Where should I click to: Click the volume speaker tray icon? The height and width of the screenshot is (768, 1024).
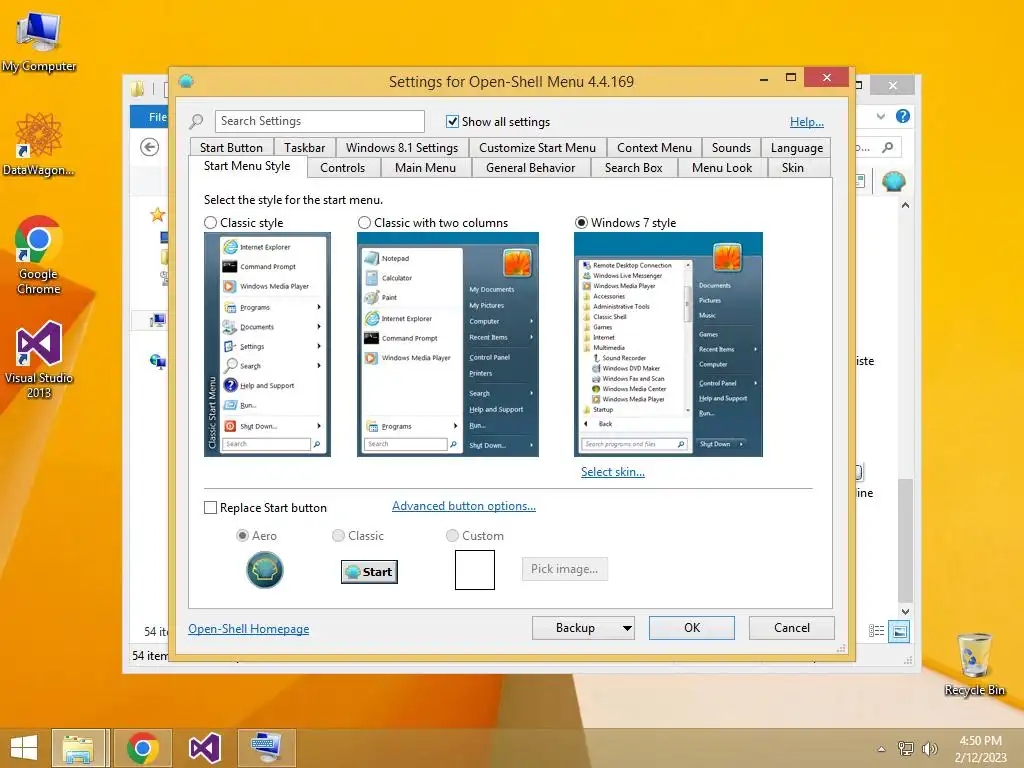click(929, 748)
